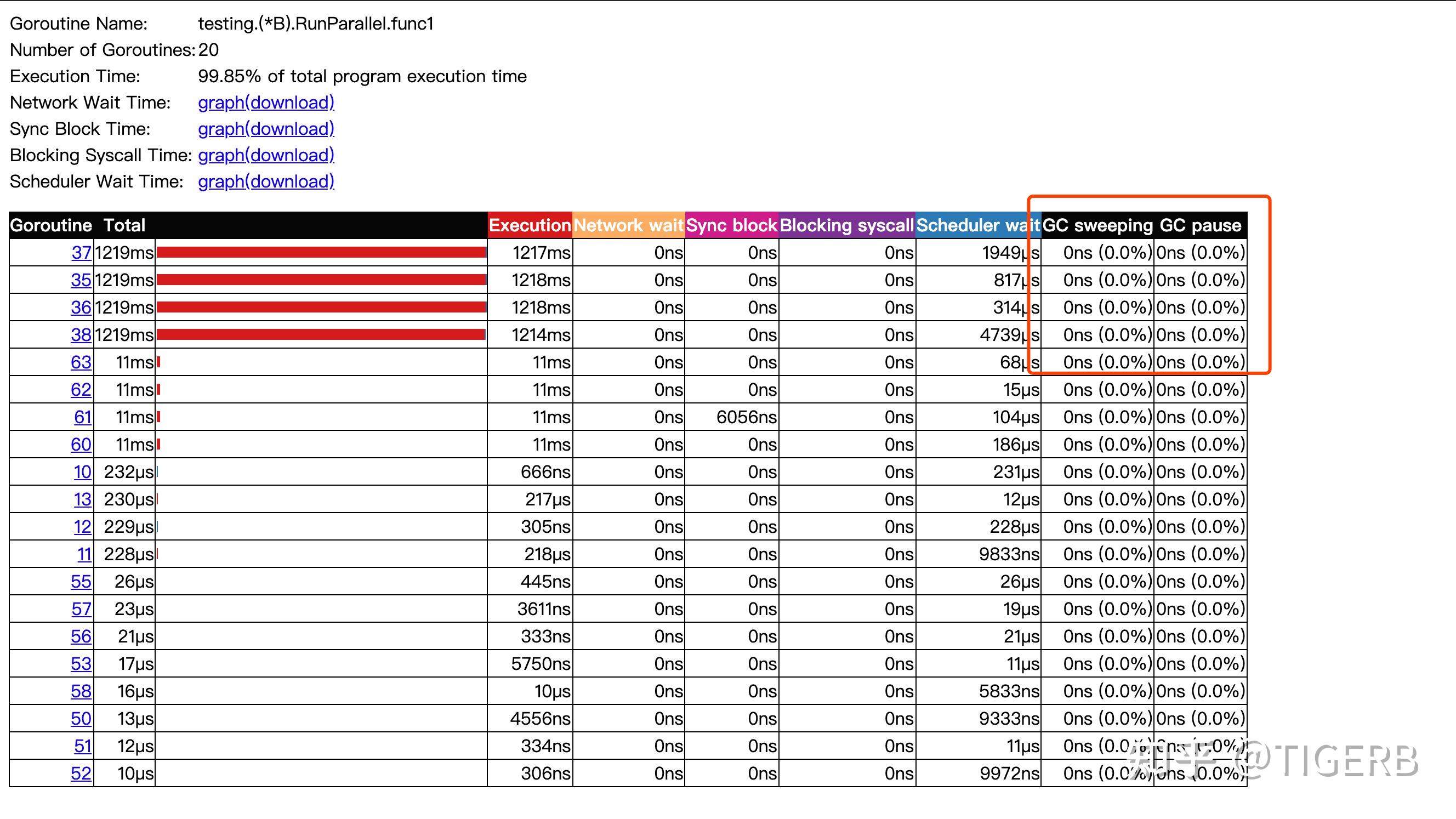View goroutine 56 trace
This screenshot has height=819, width=1456.
coord(81,636)
